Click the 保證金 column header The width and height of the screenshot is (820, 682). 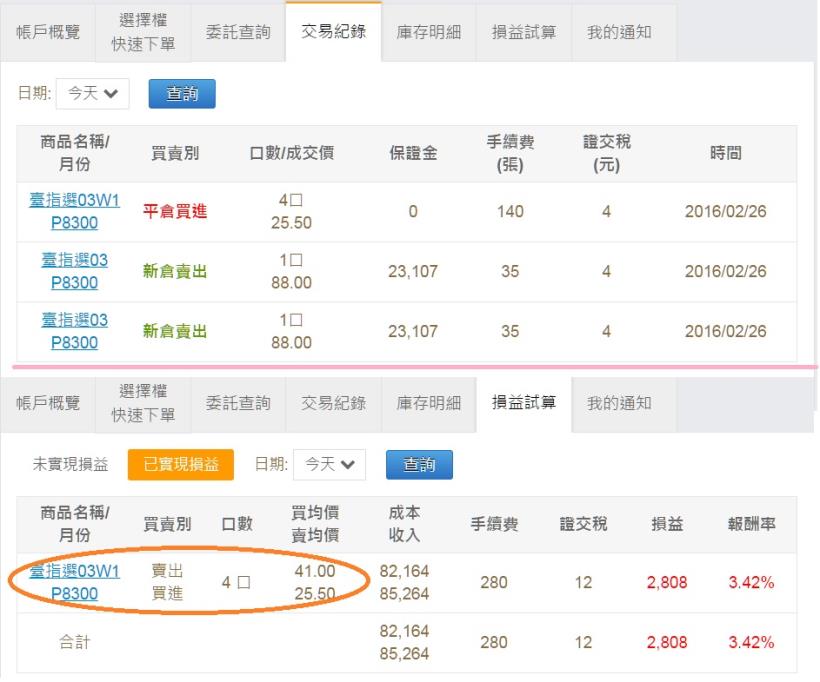point(413,153)
